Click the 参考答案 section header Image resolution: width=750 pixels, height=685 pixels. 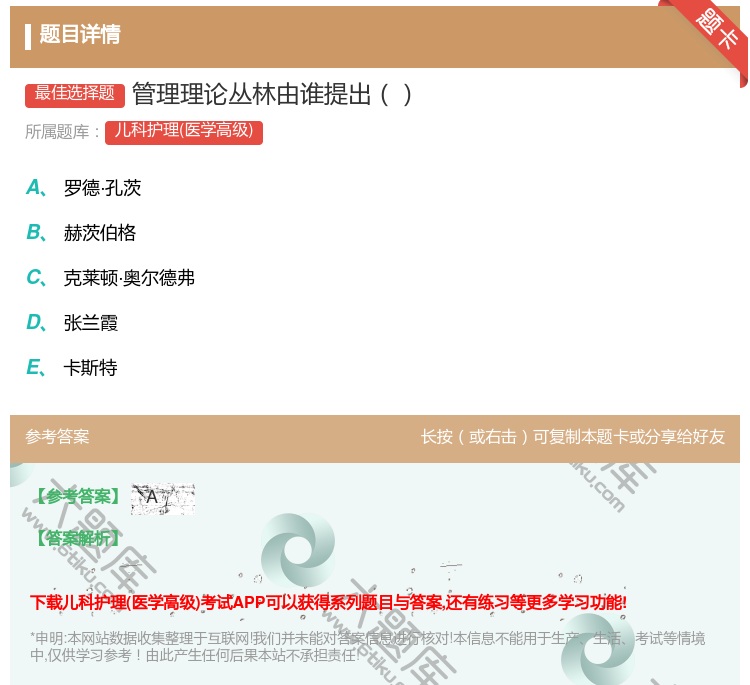(57, 437)
